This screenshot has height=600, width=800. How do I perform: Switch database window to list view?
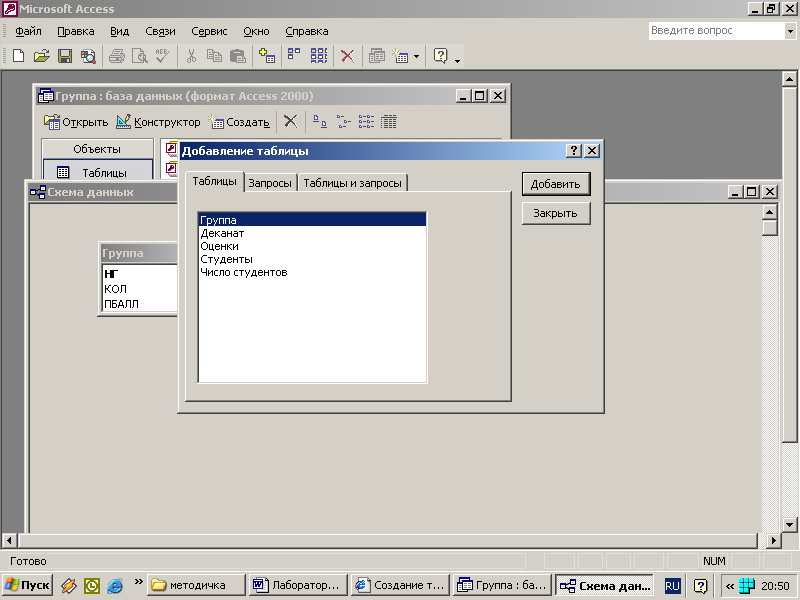click(366, 121)
